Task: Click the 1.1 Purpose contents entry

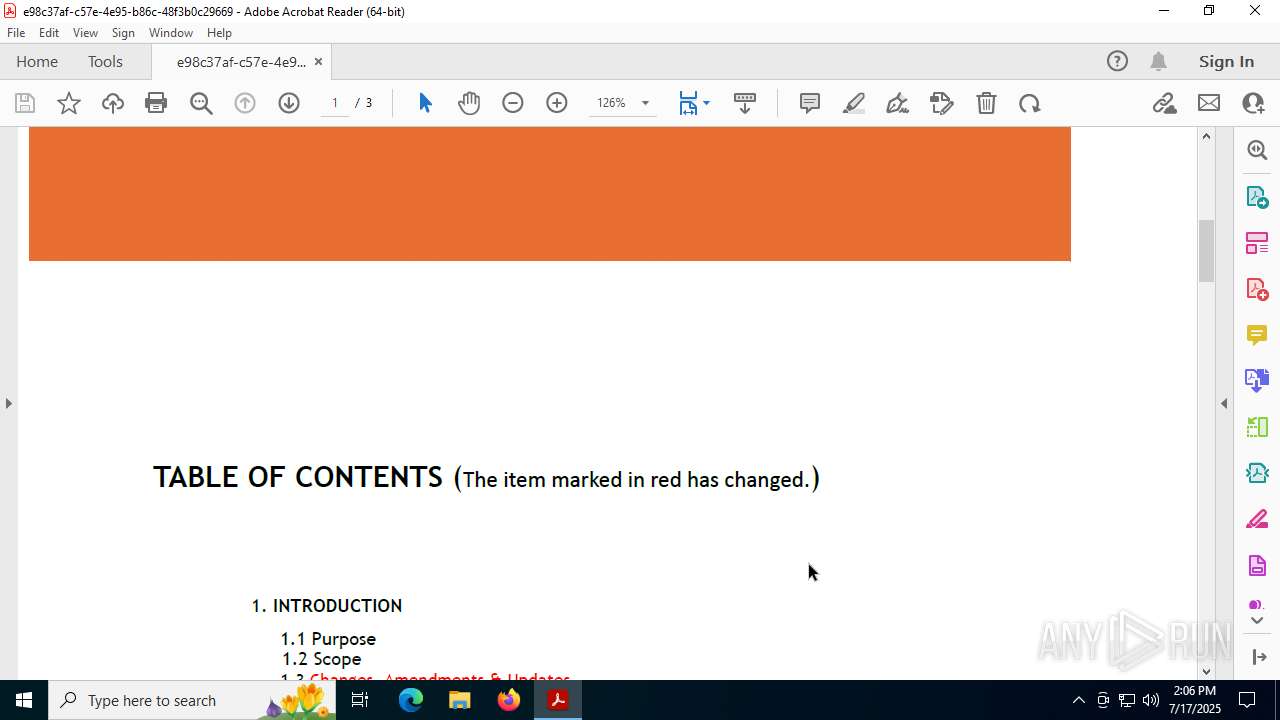Action: [328, 639]
